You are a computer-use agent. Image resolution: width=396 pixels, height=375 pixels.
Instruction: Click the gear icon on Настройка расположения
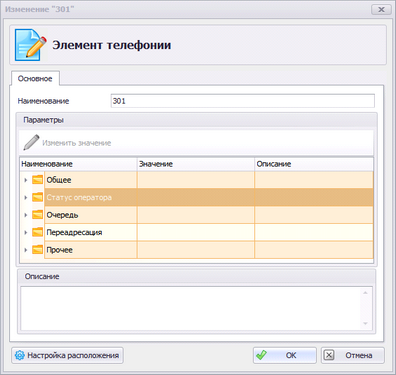click(x=20, y=355)
